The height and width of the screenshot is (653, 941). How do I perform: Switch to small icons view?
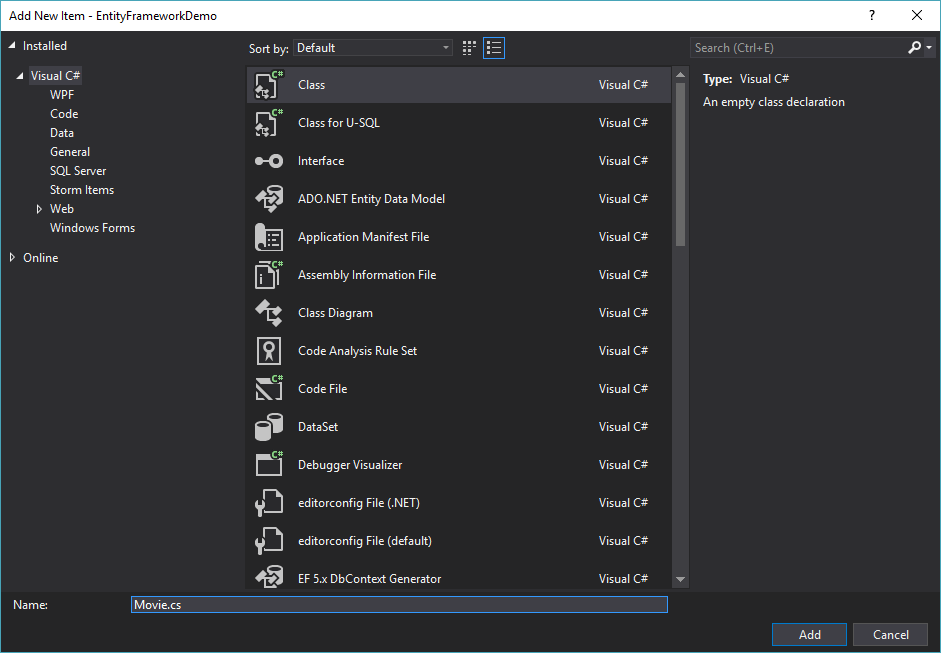(x=469, y=48)
